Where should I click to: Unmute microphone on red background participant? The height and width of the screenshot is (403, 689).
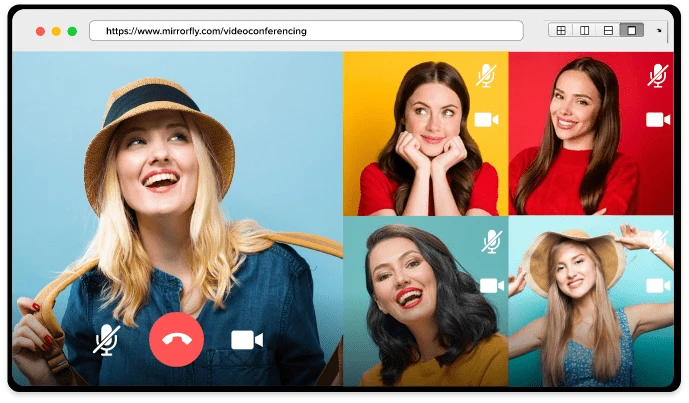click(658, 76)
